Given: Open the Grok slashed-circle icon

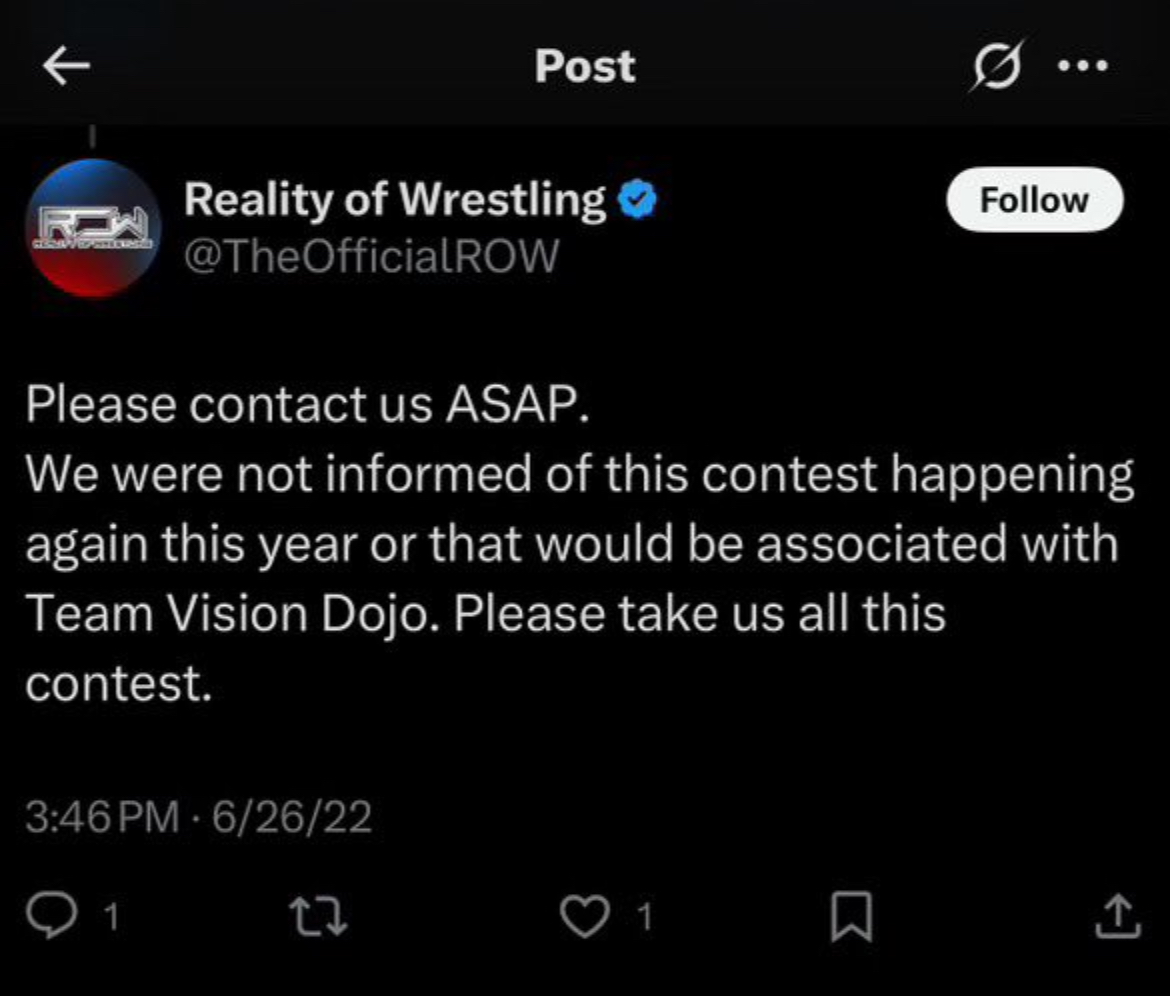Looking at the screenshot, I should (x=993, y=67).
